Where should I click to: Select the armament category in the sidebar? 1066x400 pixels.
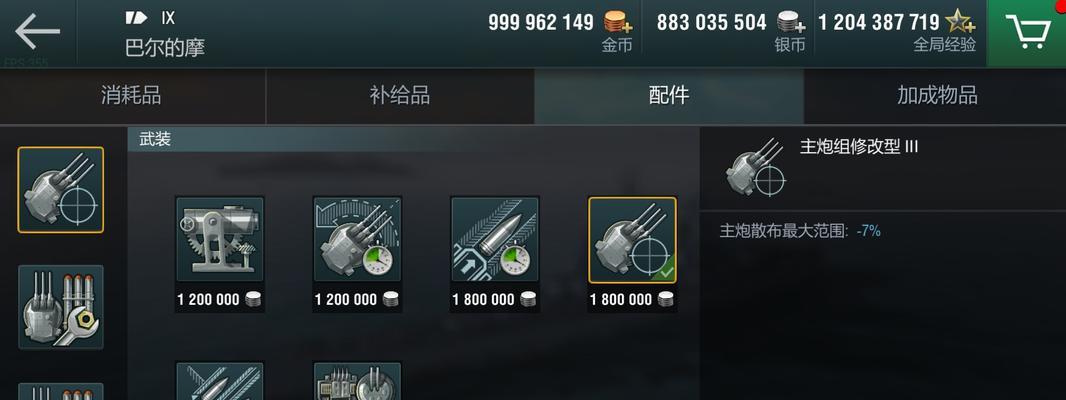[x=61, y=190]
